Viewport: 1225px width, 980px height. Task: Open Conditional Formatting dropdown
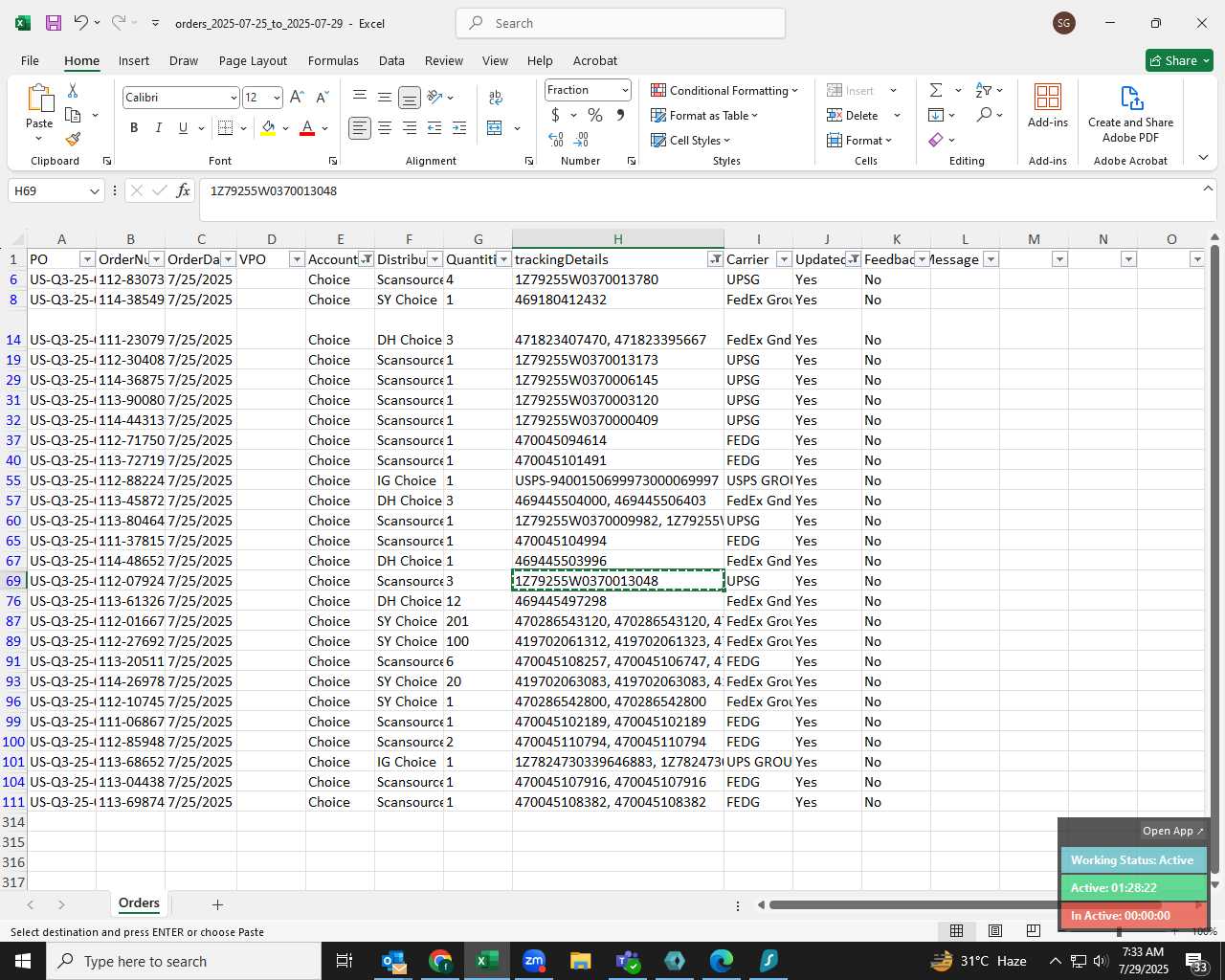(x=724, y=90)
